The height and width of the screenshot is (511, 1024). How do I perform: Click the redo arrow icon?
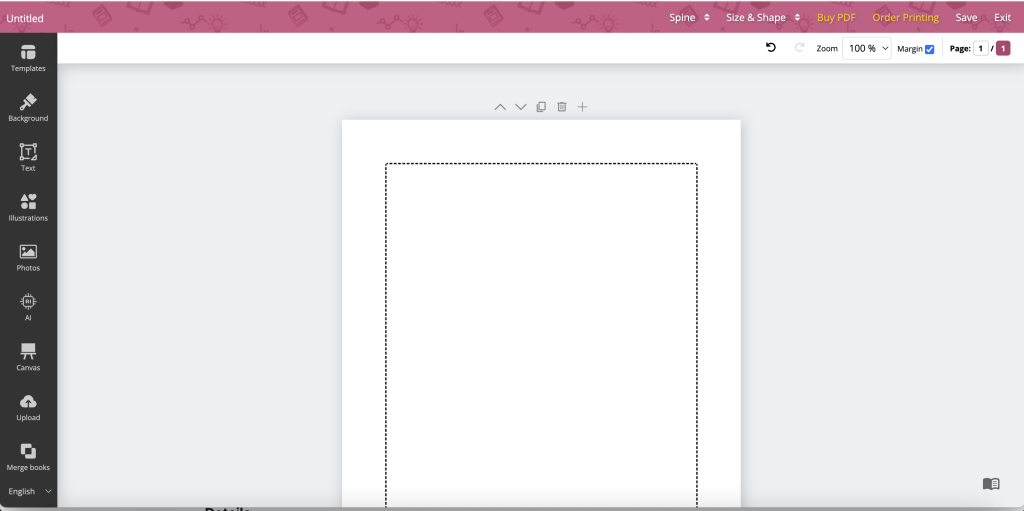pos(799,48)
